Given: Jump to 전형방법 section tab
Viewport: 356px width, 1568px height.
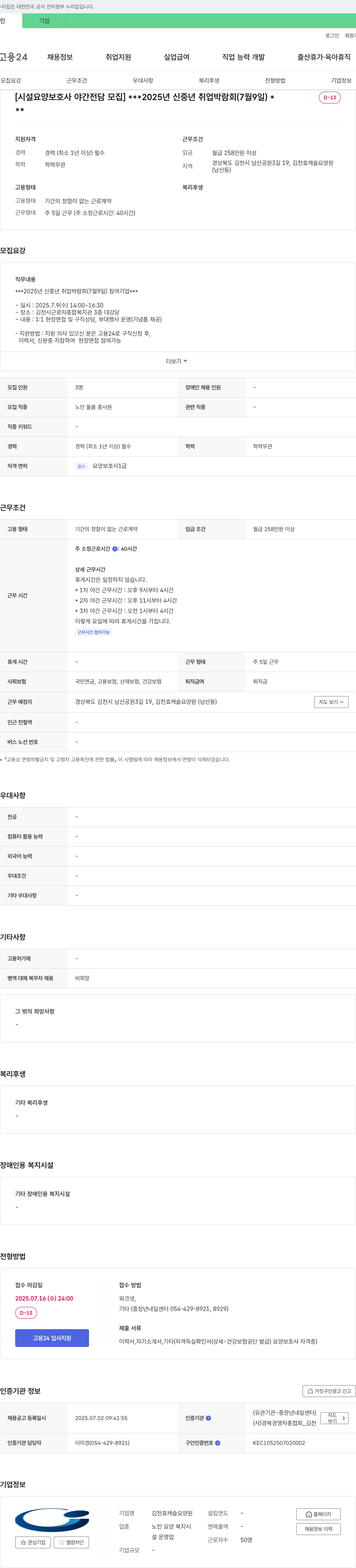Looking at the screenshot, I should point(275,80).
